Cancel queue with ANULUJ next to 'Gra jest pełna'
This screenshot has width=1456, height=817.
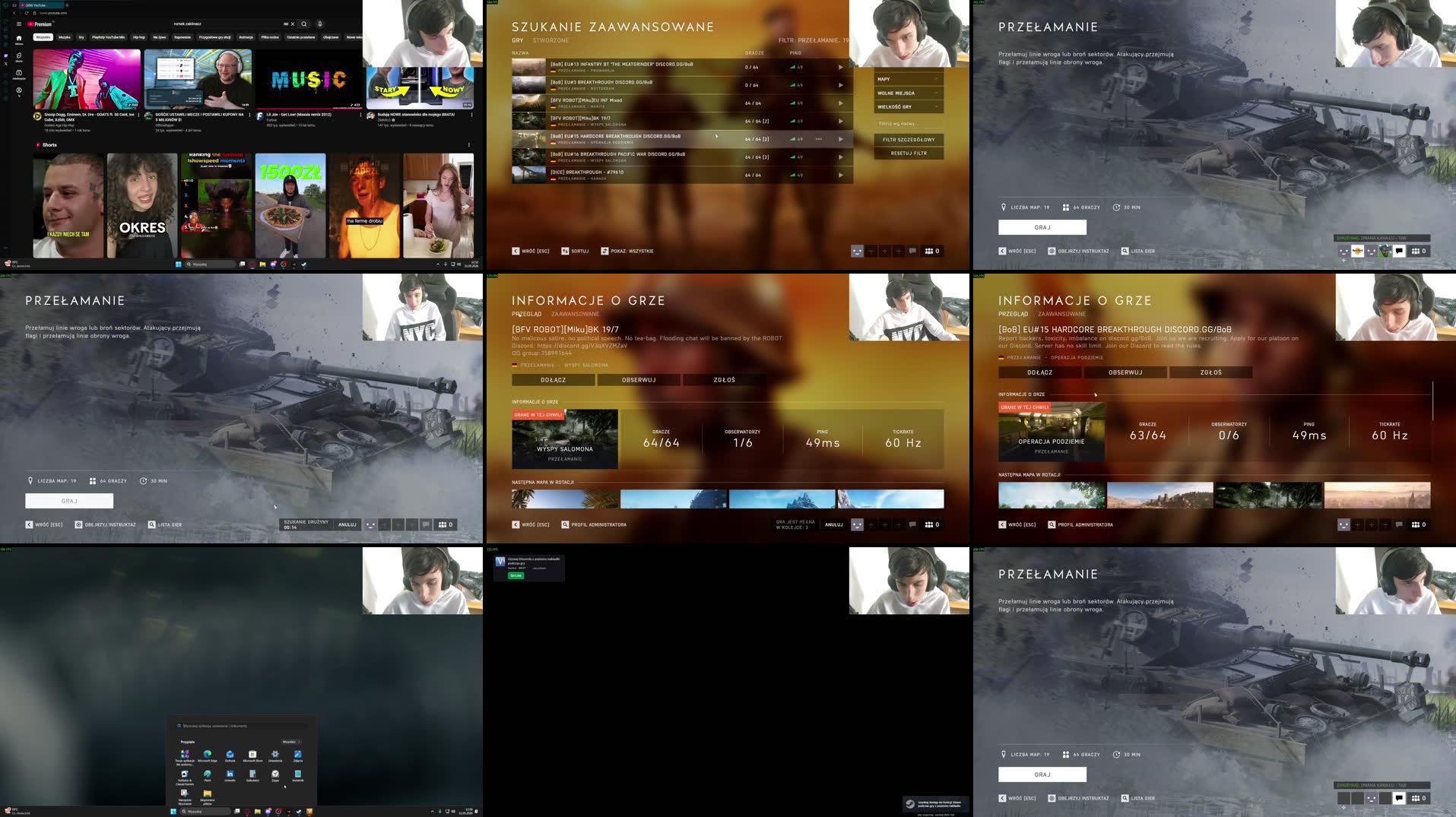pos(834,524)
